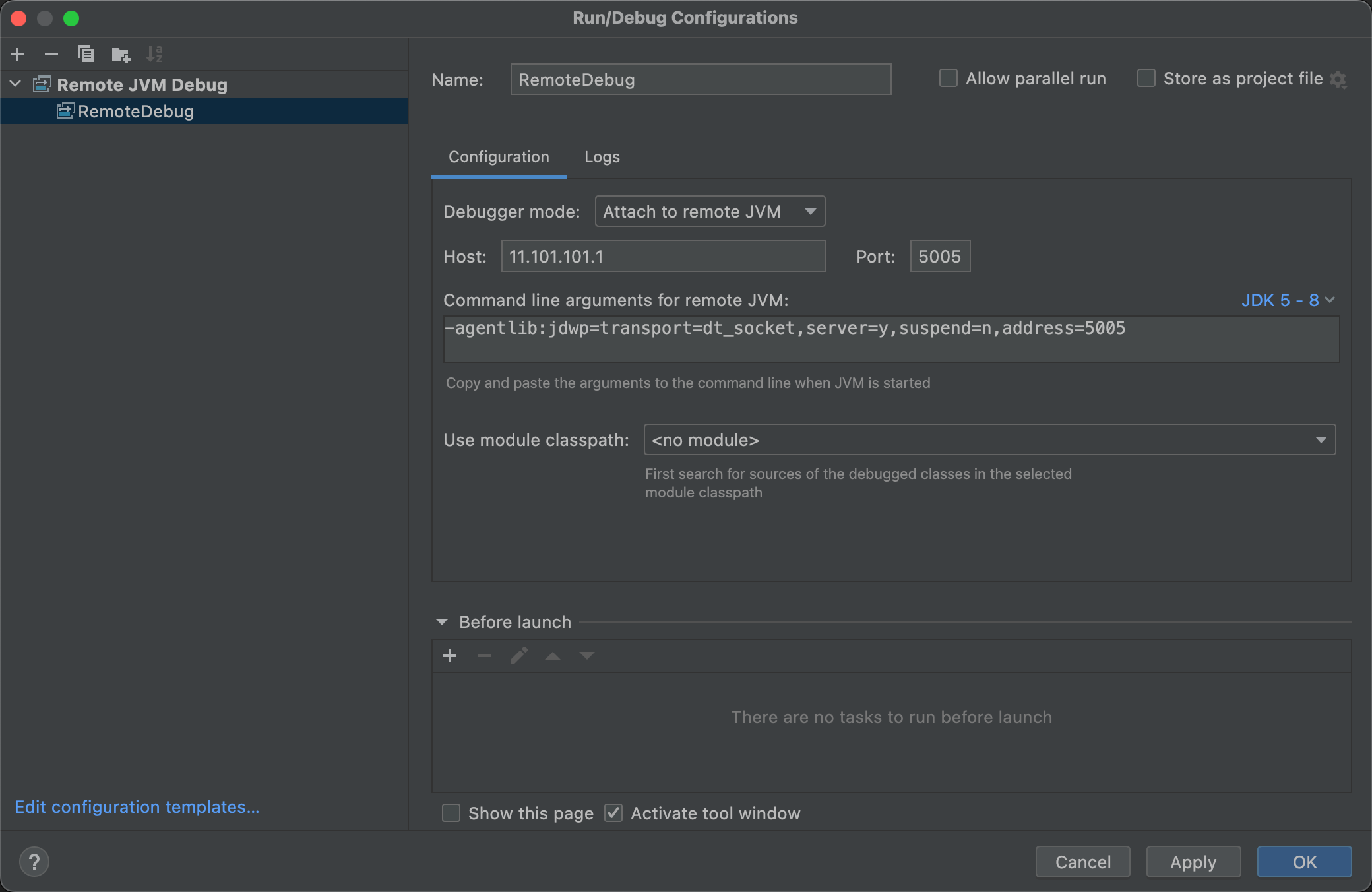Collapse the Remote JVM Debug tree node
This screenshot has height=892, width=1372.
16,84
